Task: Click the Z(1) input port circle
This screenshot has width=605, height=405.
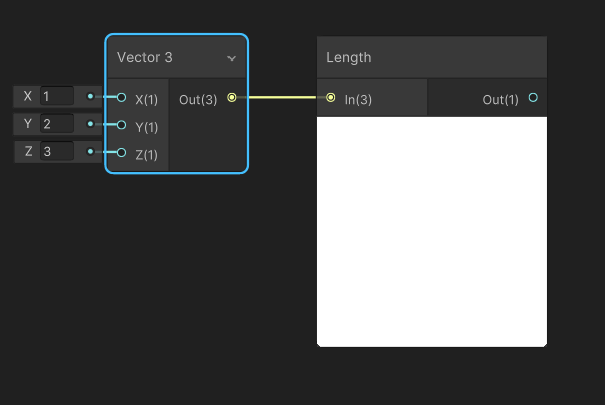Action: (121, 153)
